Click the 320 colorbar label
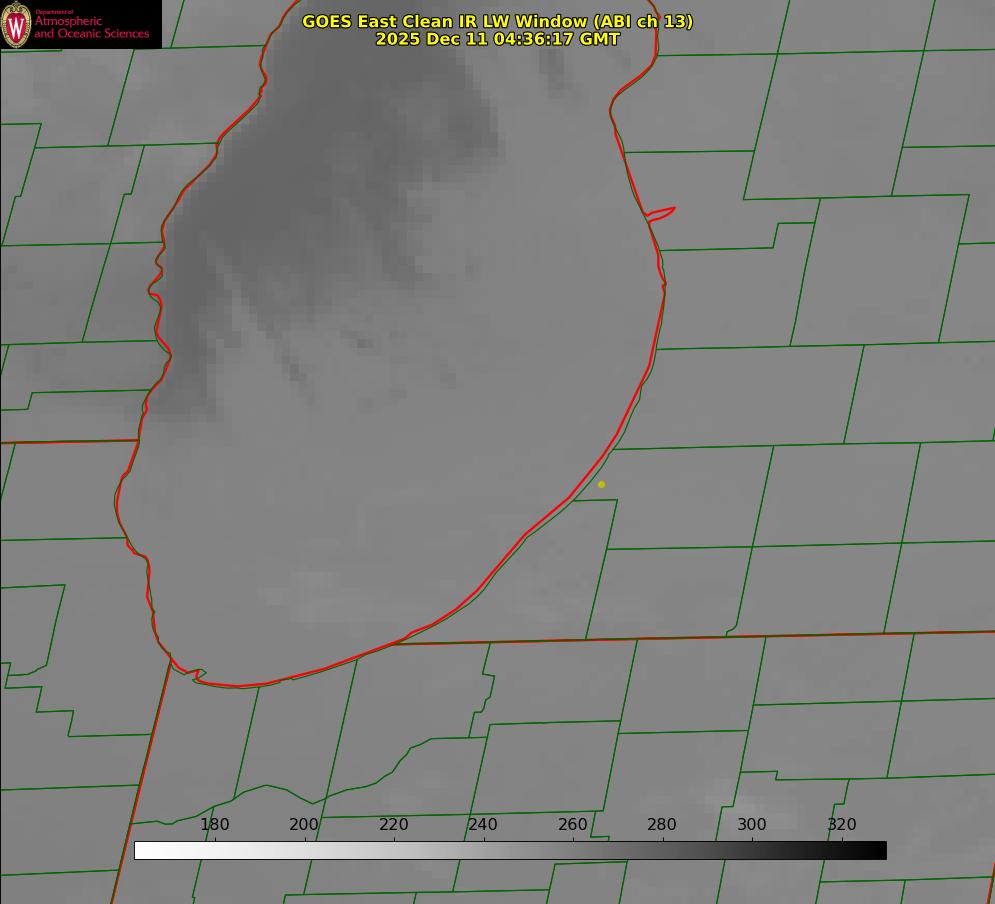This screenshot has height=904, width=995. pyautogui.click(x=842, y=824)
